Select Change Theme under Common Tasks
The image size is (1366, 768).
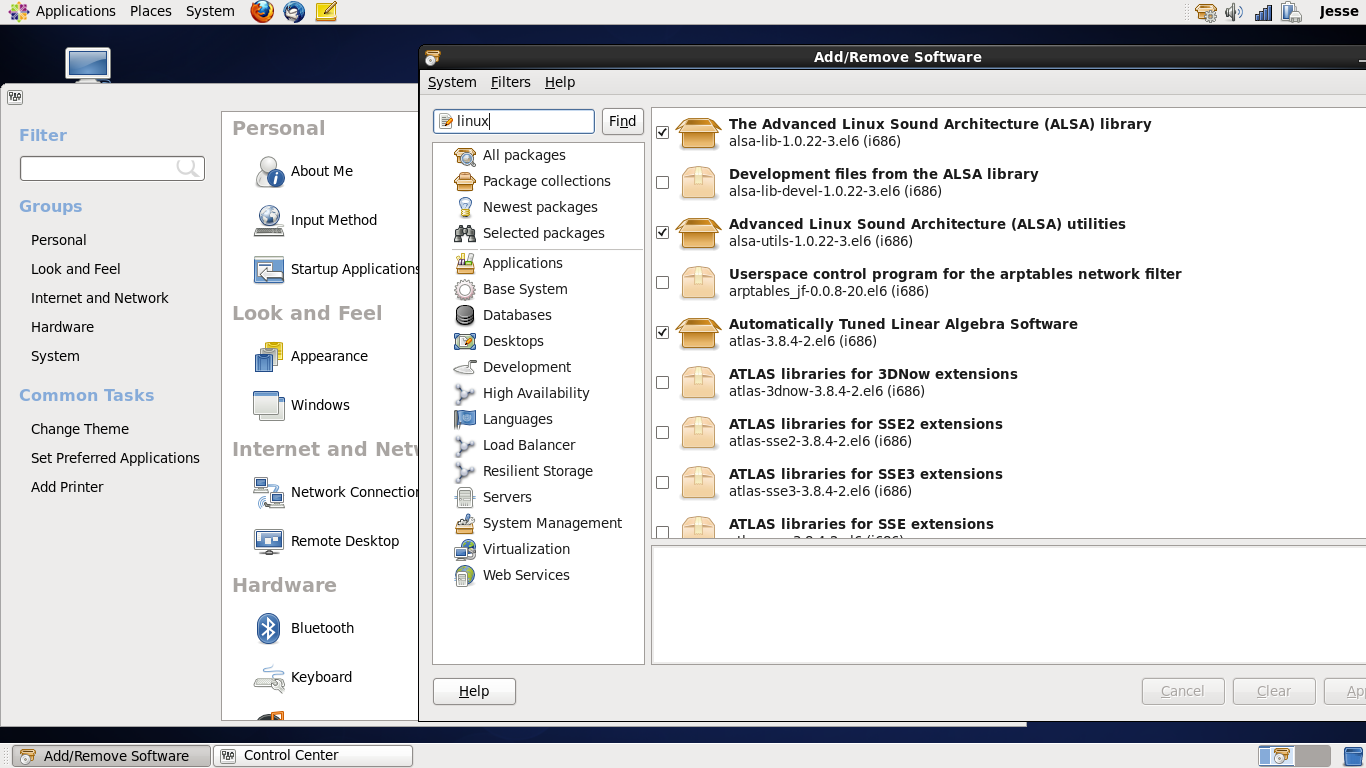click(80, 429)
